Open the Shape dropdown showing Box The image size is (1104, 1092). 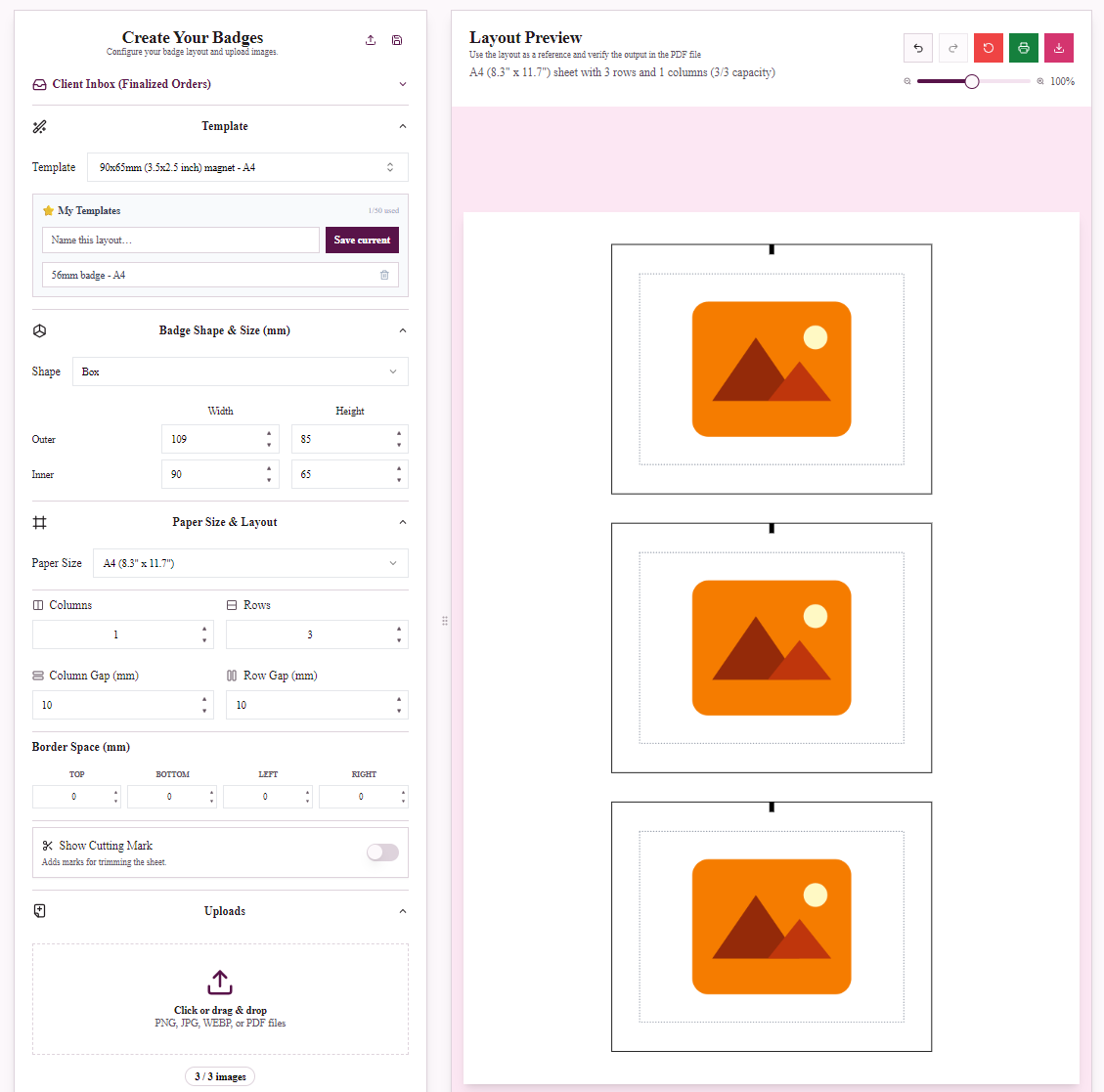point(241,371)
